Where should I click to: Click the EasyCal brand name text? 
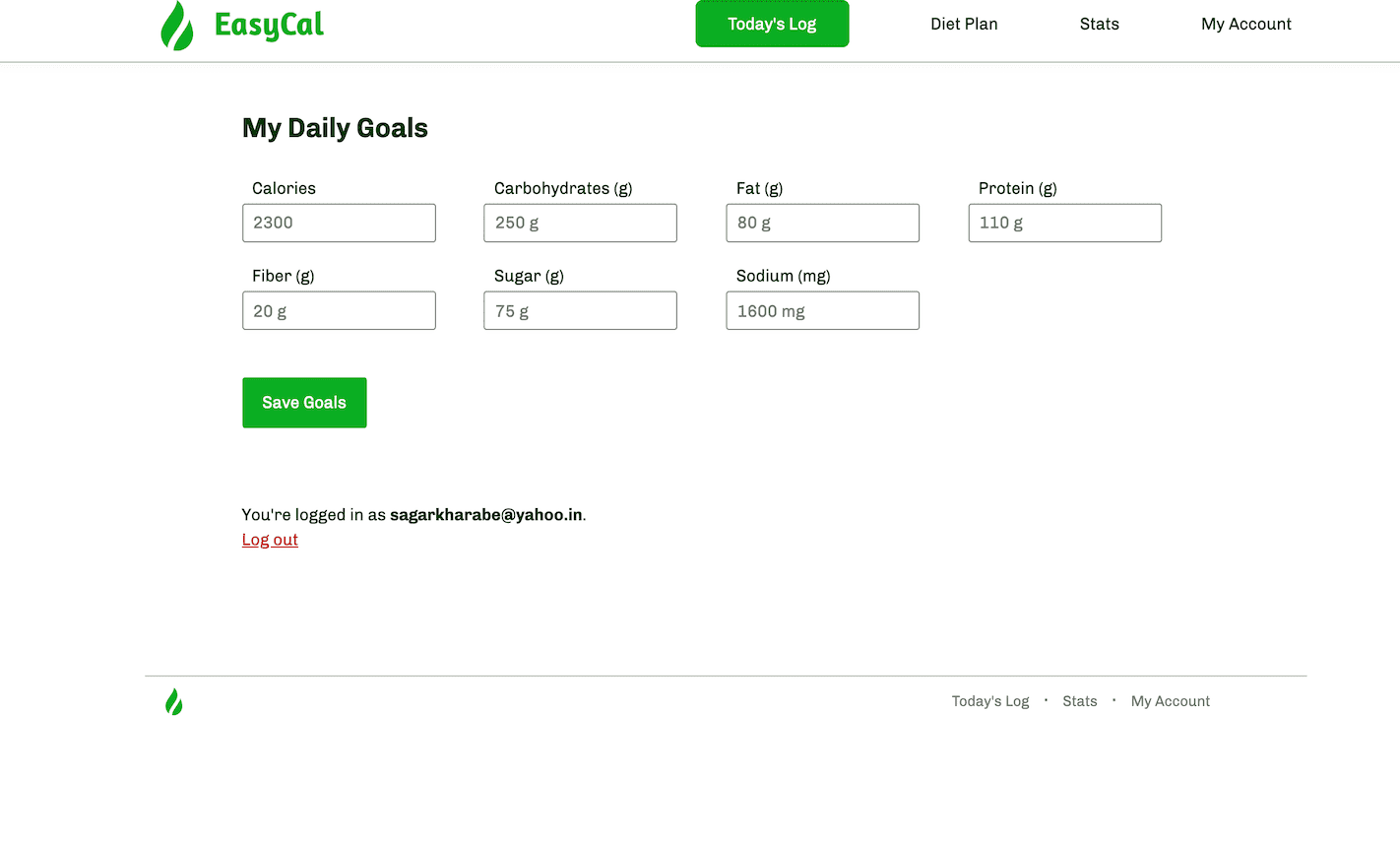[x=269, y=25]
